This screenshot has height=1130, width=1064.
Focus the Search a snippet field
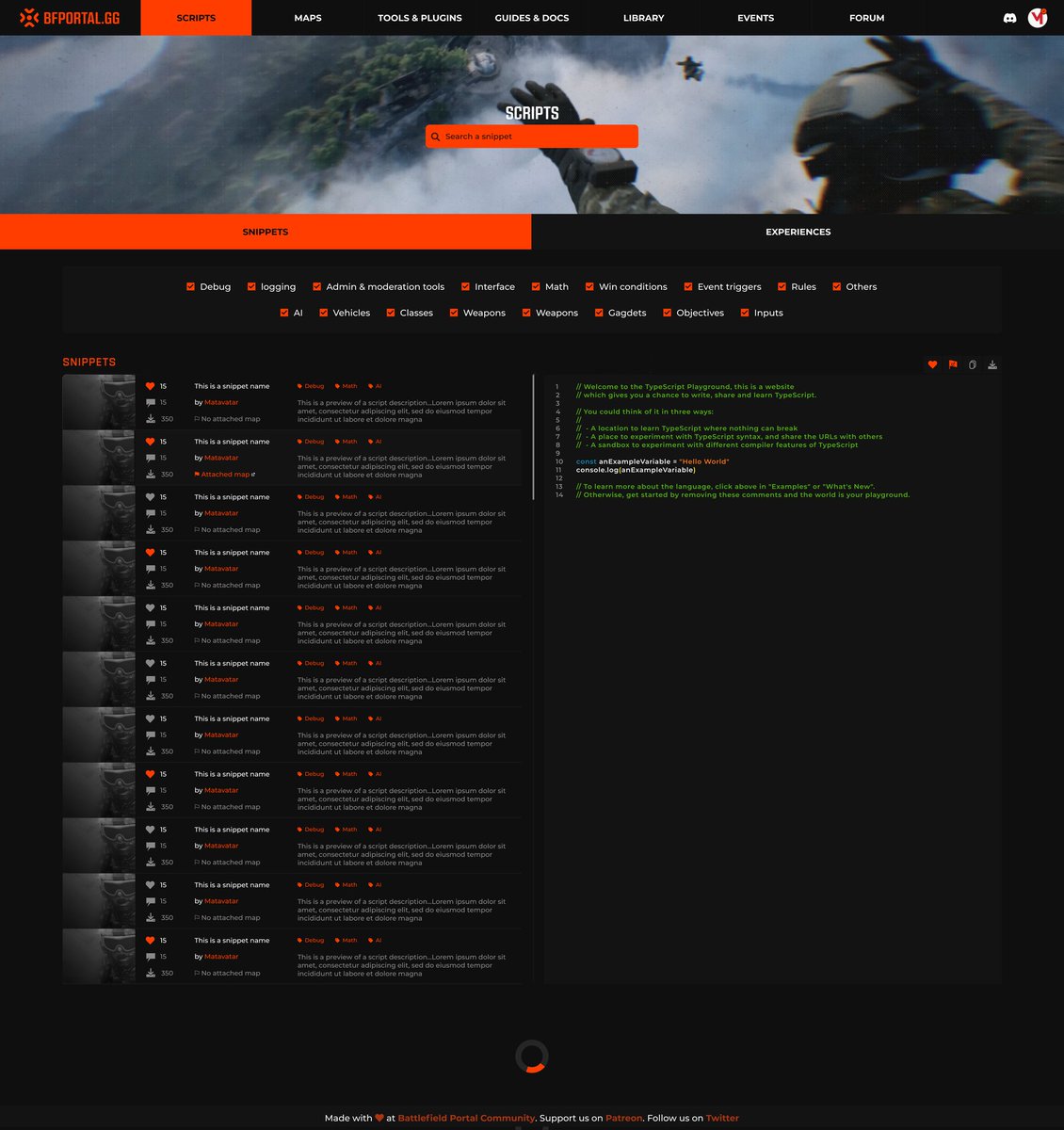[532, 137]
